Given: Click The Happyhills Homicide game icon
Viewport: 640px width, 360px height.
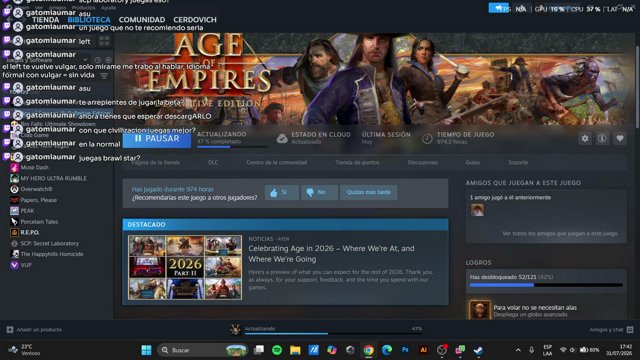Looking at the screenshot, I should pos(14,254).
